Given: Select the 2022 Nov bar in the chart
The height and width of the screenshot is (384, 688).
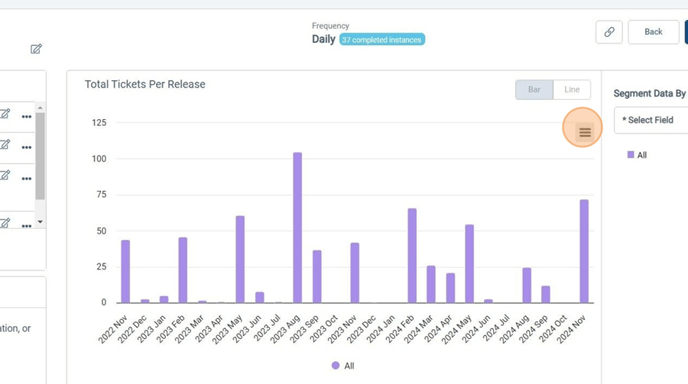Looking at the screenshot, I should pos(125,272).
